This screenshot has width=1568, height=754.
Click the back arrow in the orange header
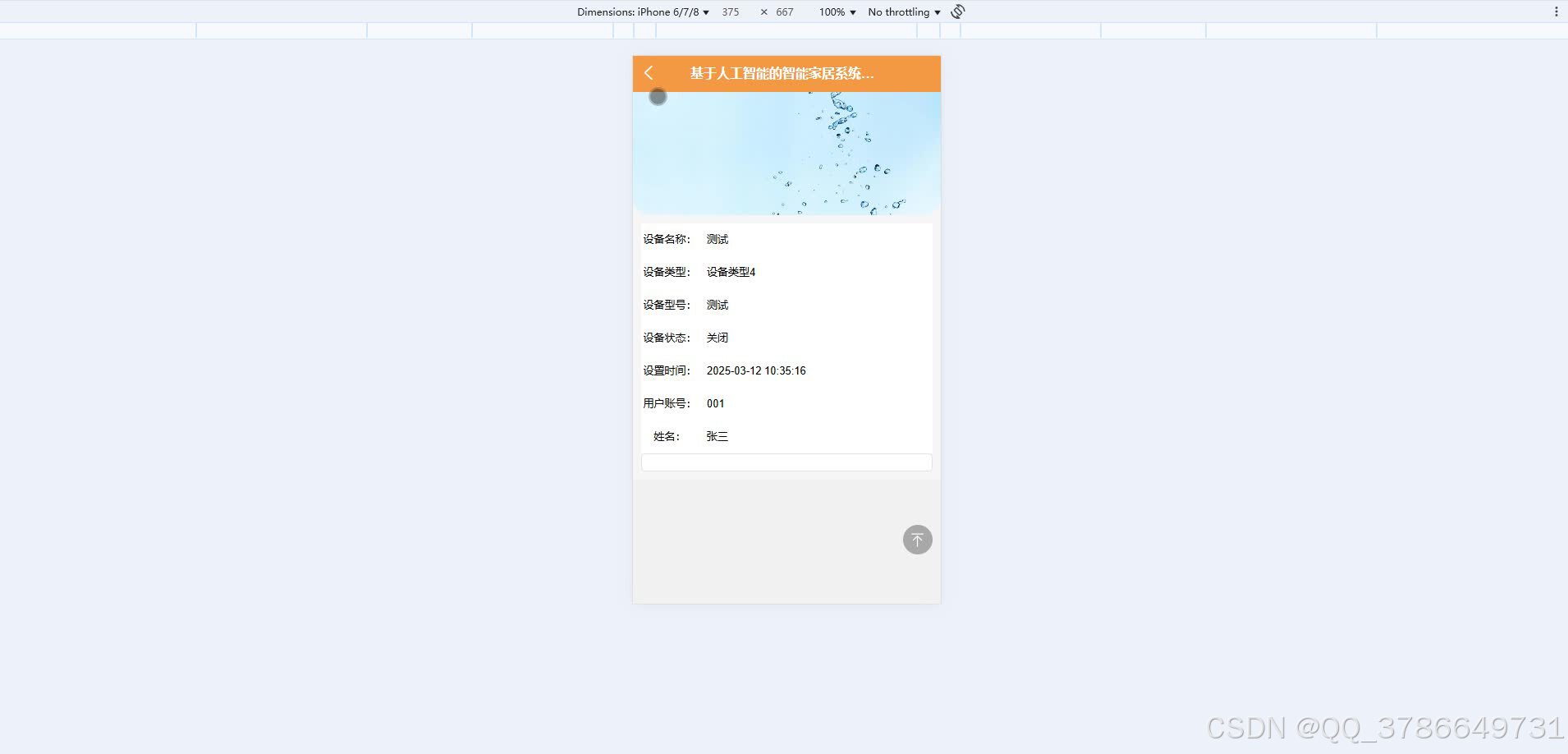649,73
